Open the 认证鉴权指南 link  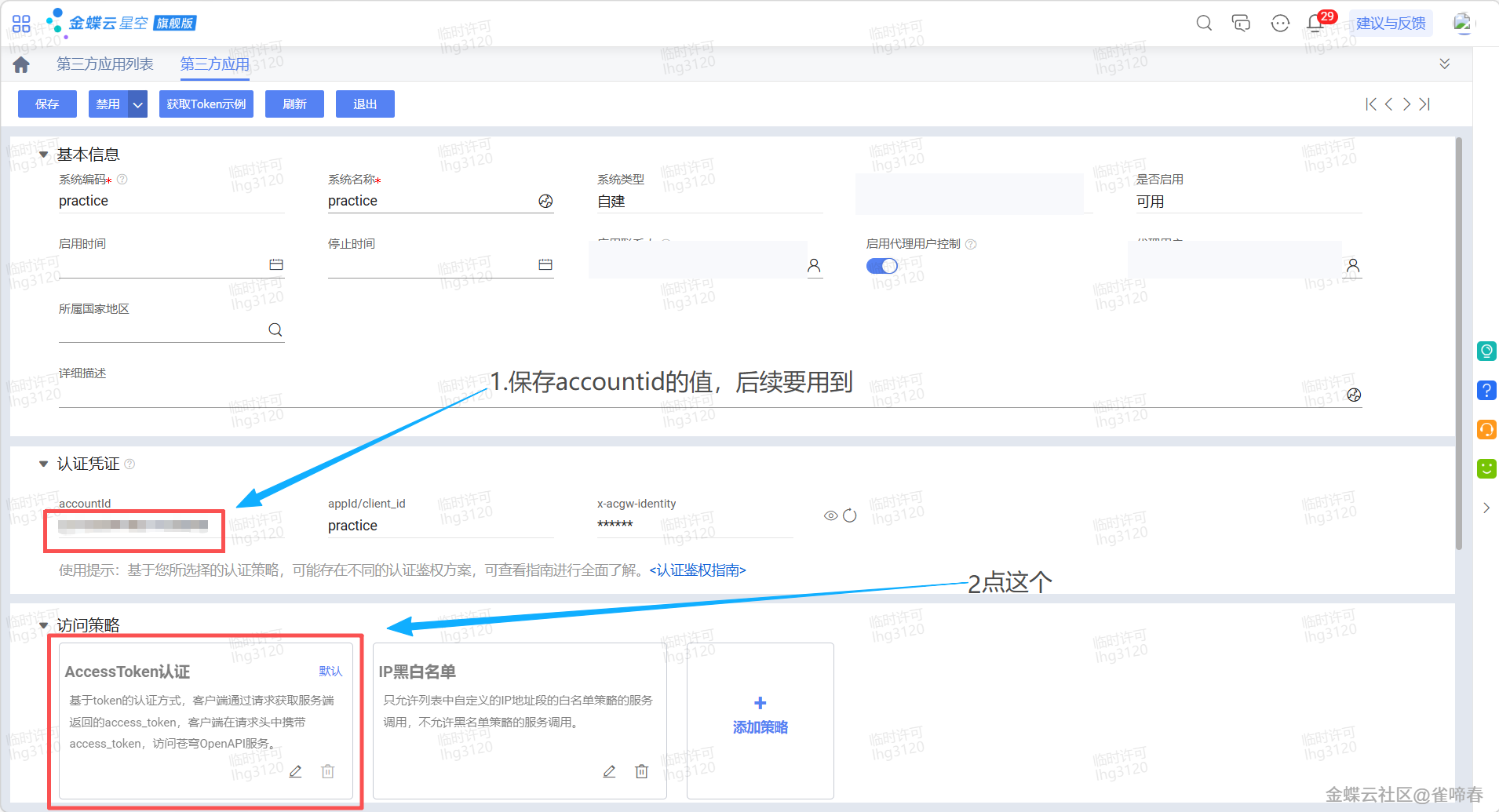coord(698,570)
